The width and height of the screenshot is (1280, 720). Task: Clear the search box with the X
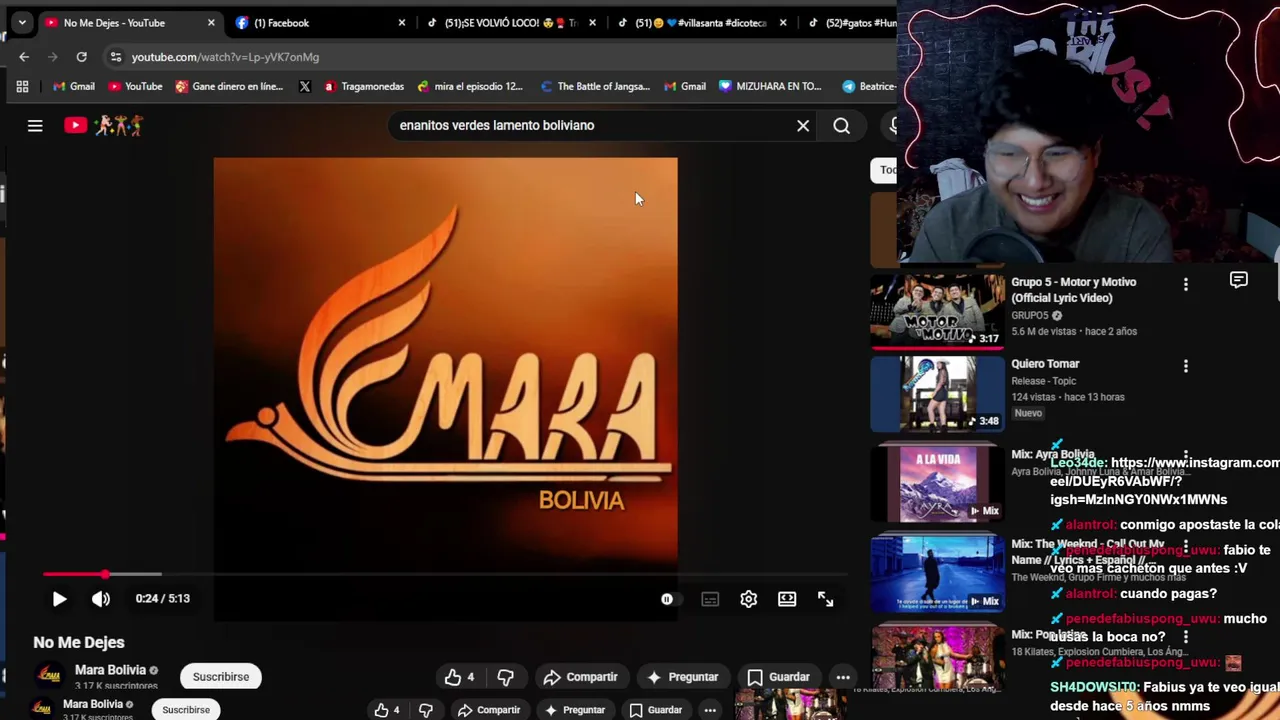click(x=803, y=126)
